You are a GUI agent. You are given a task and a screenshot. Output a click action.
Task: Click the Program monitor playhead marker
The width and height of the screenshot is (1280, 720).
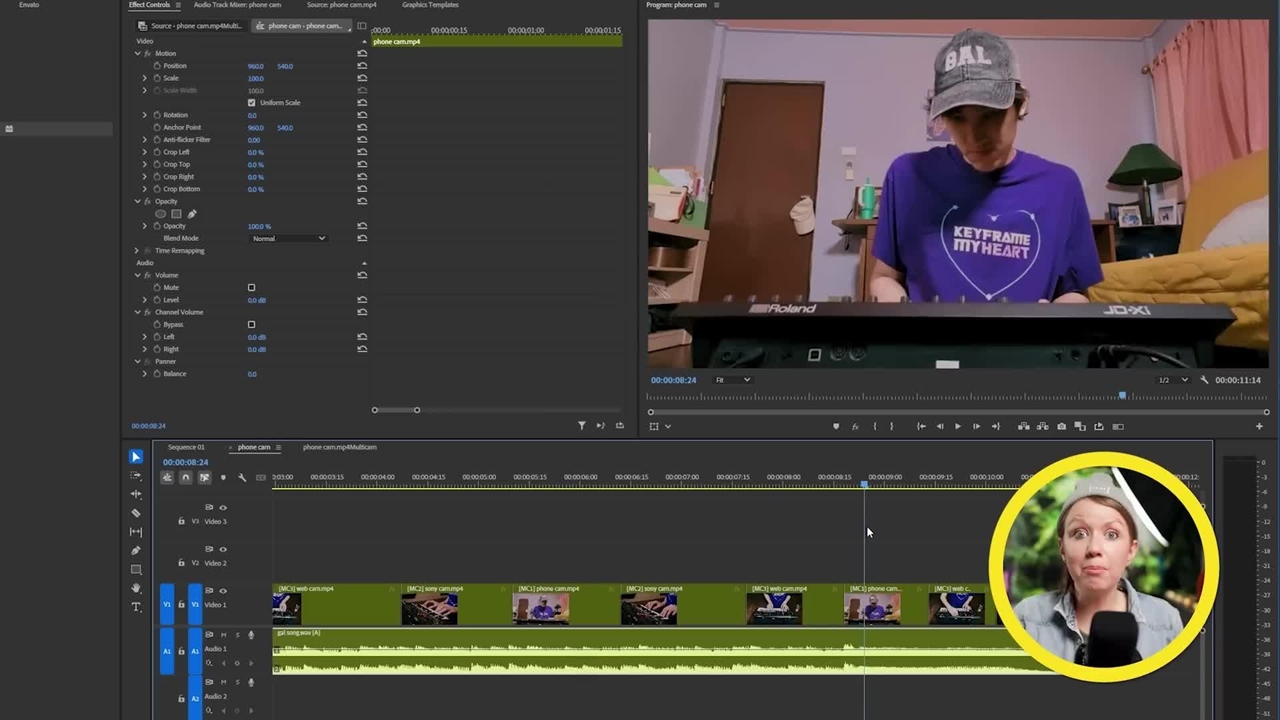1122,396
